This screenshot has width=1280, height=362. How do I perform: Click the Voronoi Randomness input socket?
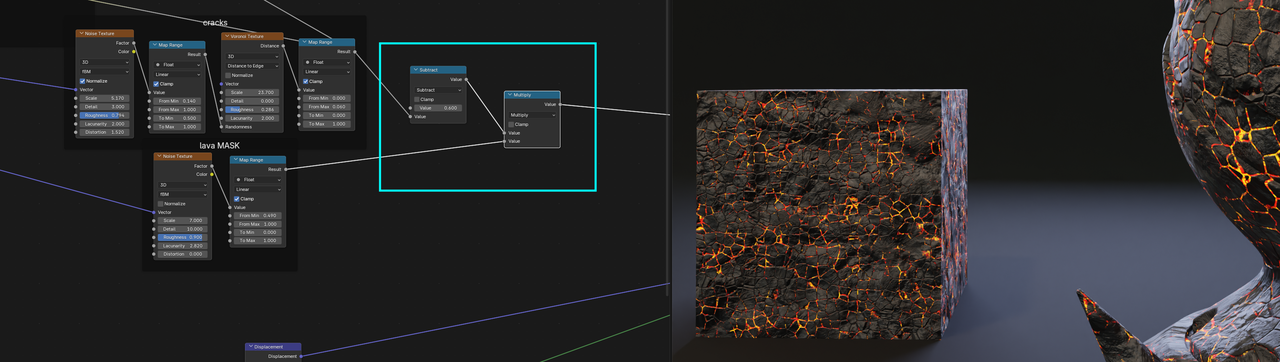[222, 127]
